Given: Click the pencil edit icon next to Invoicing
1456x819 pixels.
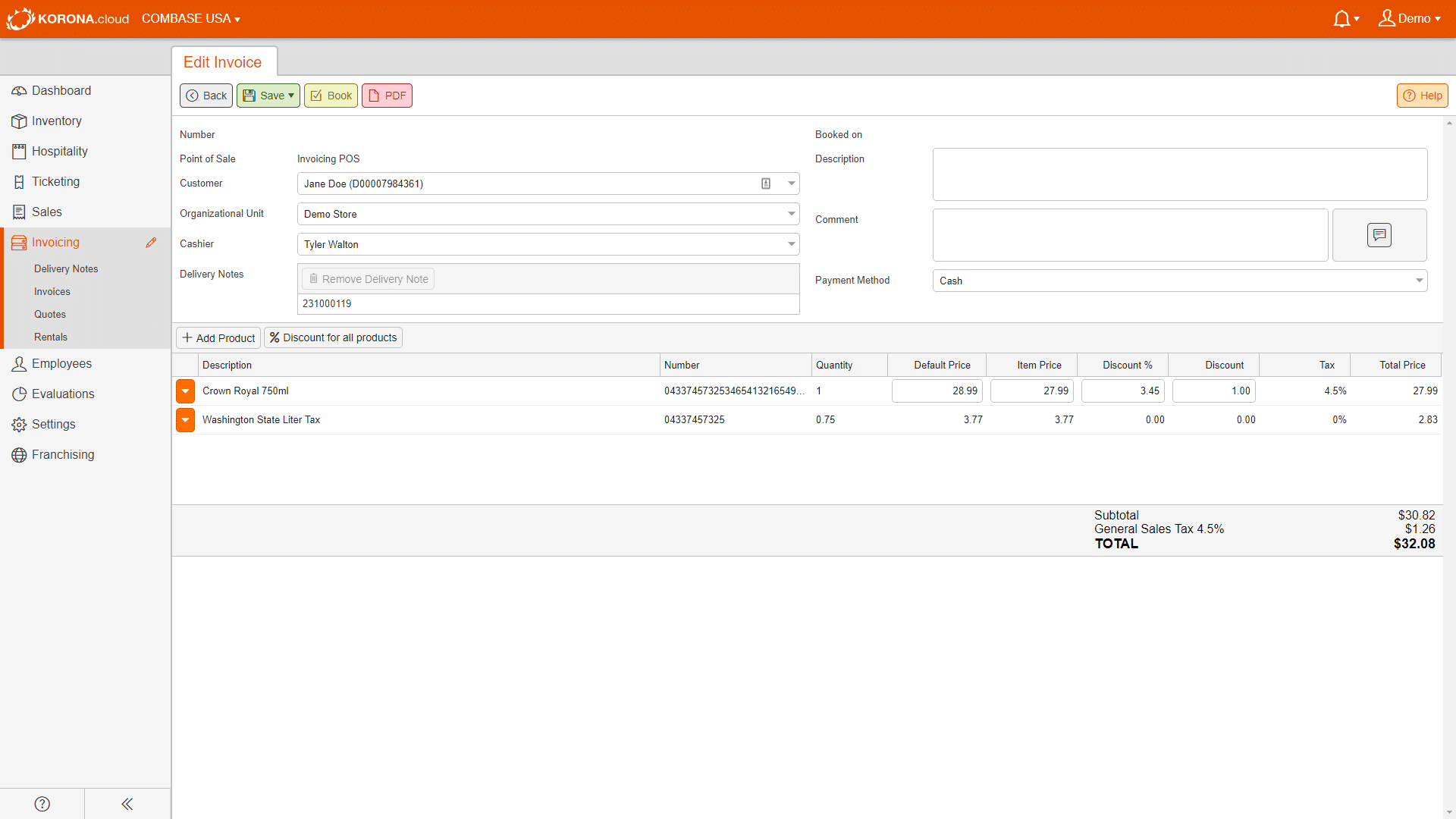Looking at the screenshot, I should point(151,243).
